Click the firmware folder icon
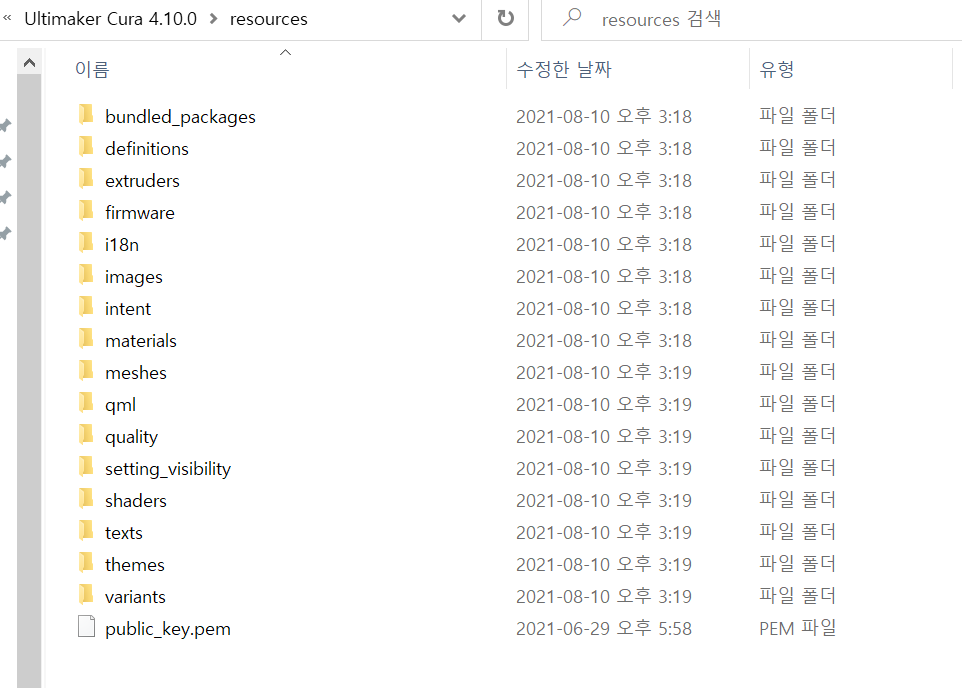Screen dimensions: 962x688 [87, 211]
